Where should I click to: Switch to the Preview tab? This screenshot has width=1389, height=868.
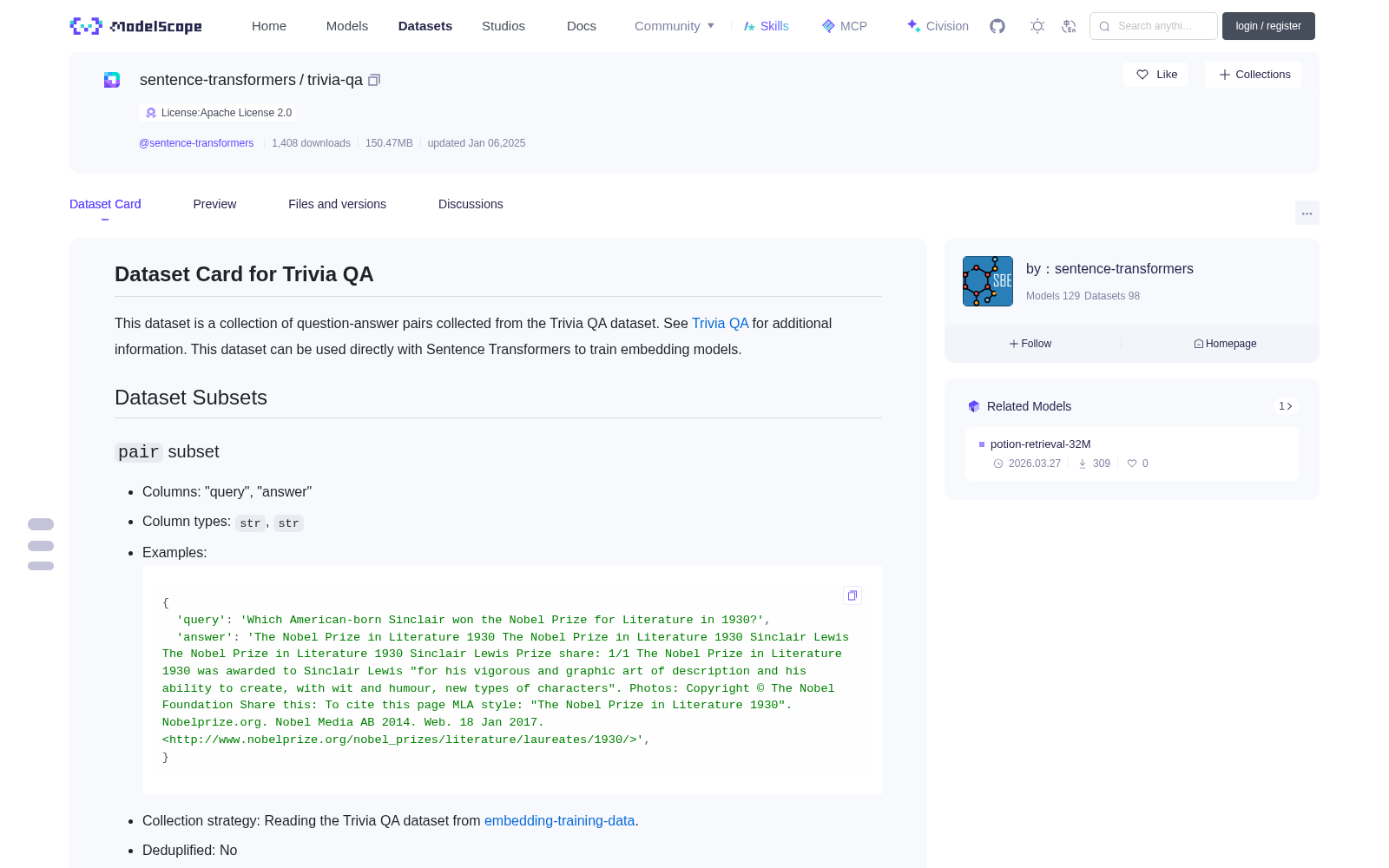[214, 204]
